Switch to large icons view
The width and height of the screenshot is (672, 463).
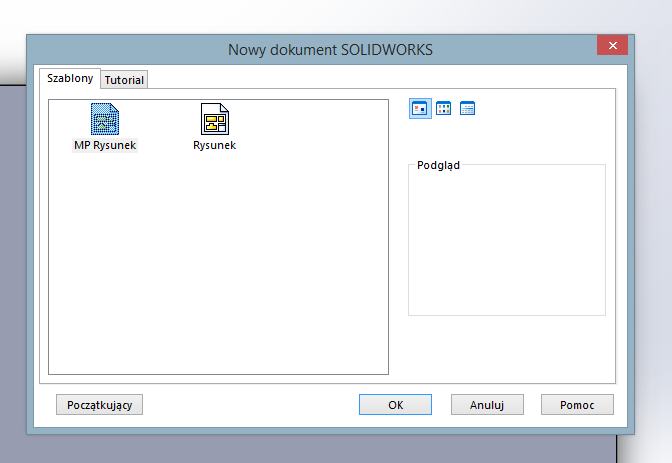point(420,108)
